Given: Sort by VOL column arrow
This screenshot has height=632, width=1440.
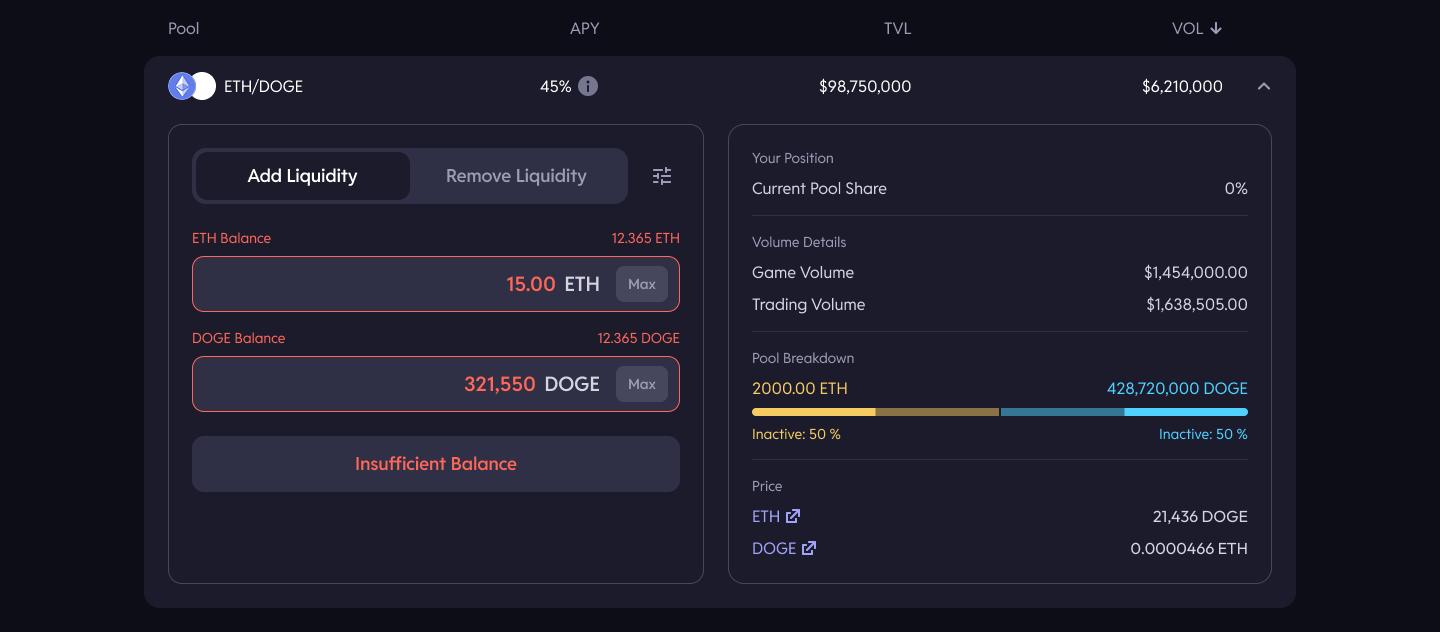Looking at the screenshot, I should click(1216, 28).
